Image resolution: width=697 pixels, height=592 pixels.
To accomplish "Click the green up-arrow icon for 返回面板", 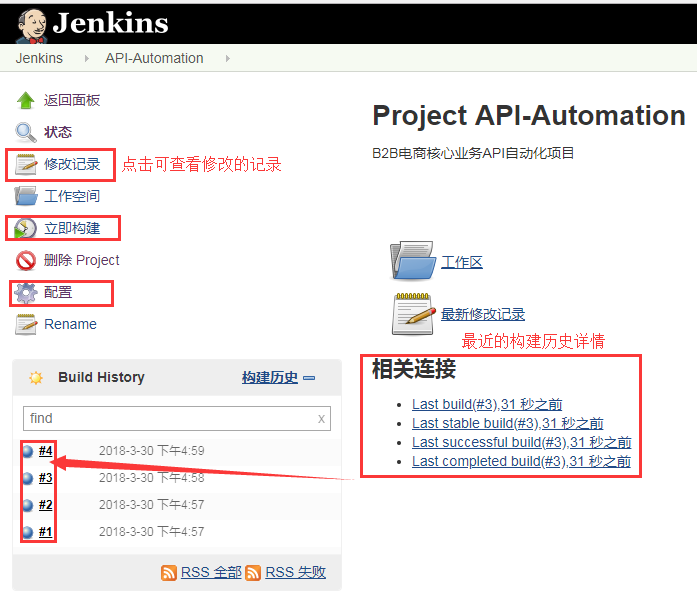I will pos(25,100).
